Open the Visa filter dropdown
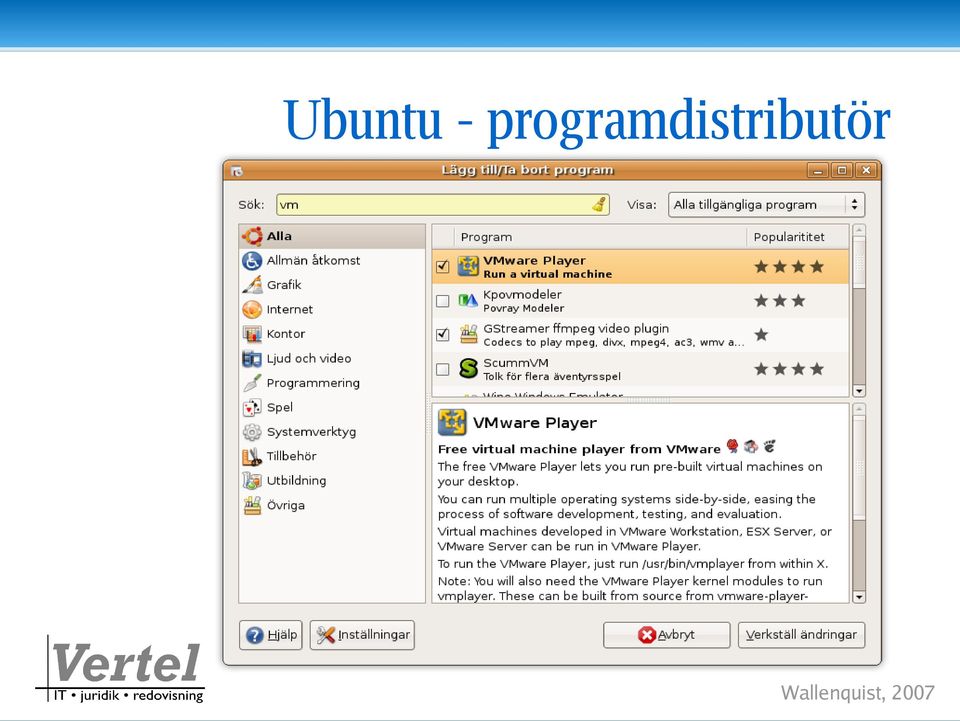 tap(766, 205)
